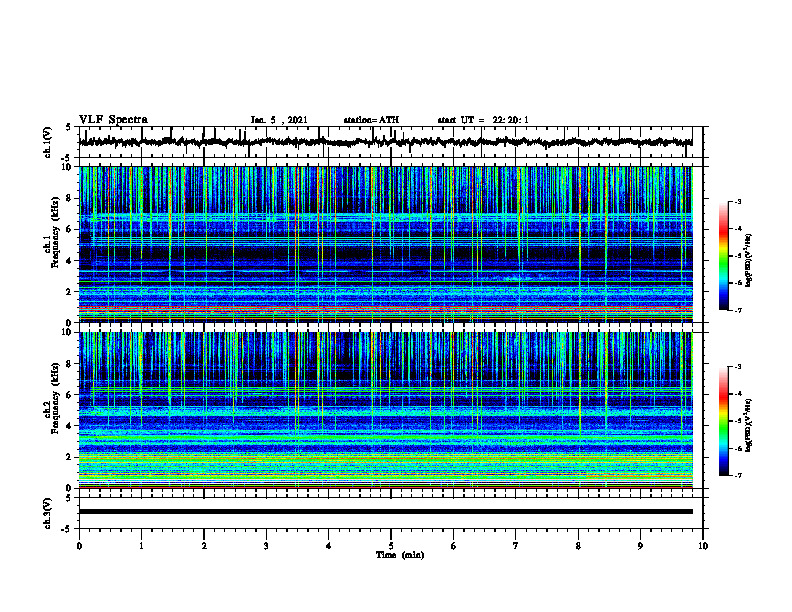Click the time axis tick label "1"
This screenshot has width=792, height=612.
click(141, 546)
